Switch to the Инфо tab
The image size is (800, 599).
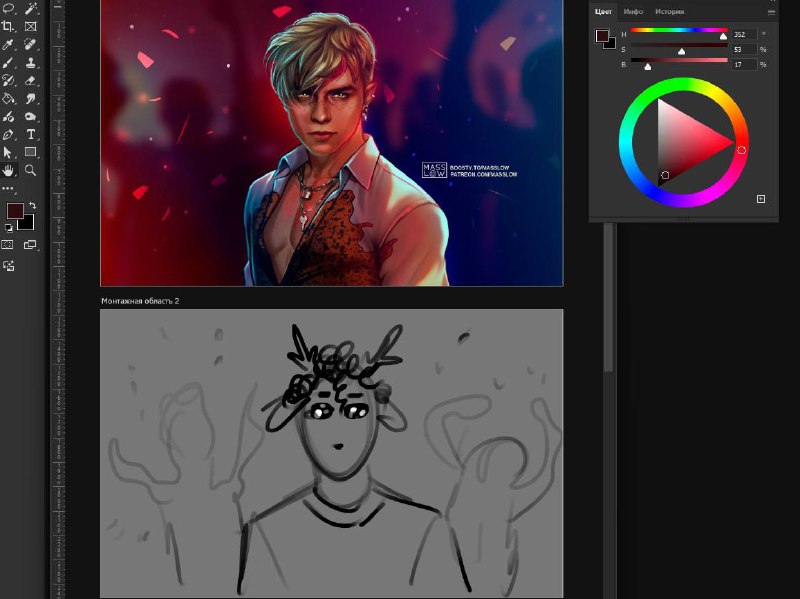[633, 12]
